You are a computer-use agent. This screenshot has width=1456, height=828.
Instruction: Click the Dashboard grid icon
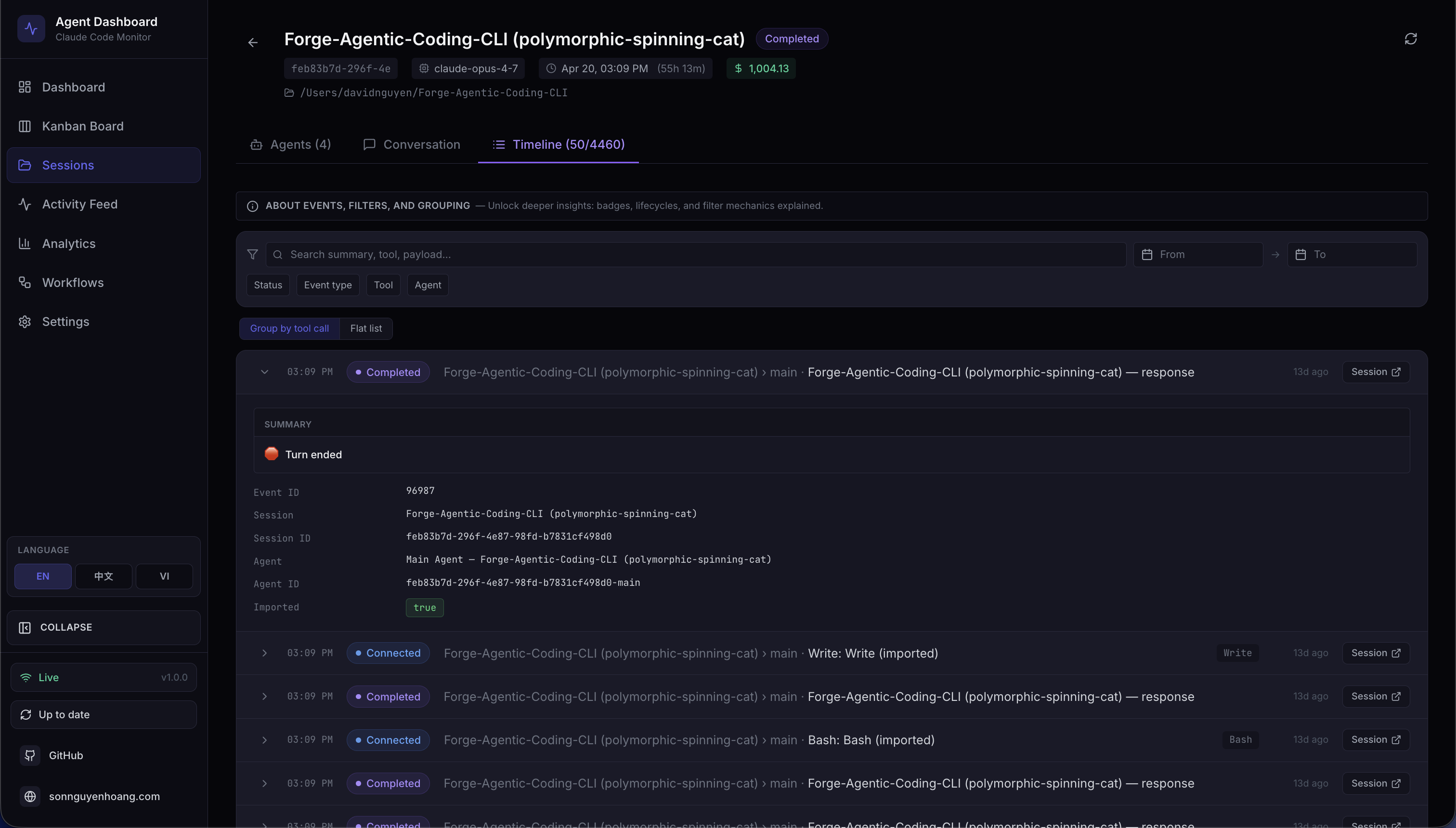click(x=25, y=87)
